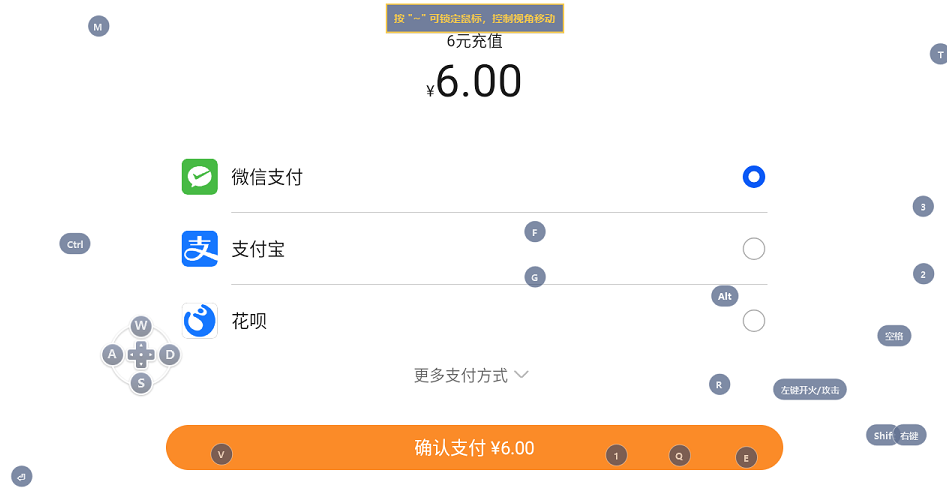
Task: Tap the Ctrl overlay key
Action: (75, 244)
